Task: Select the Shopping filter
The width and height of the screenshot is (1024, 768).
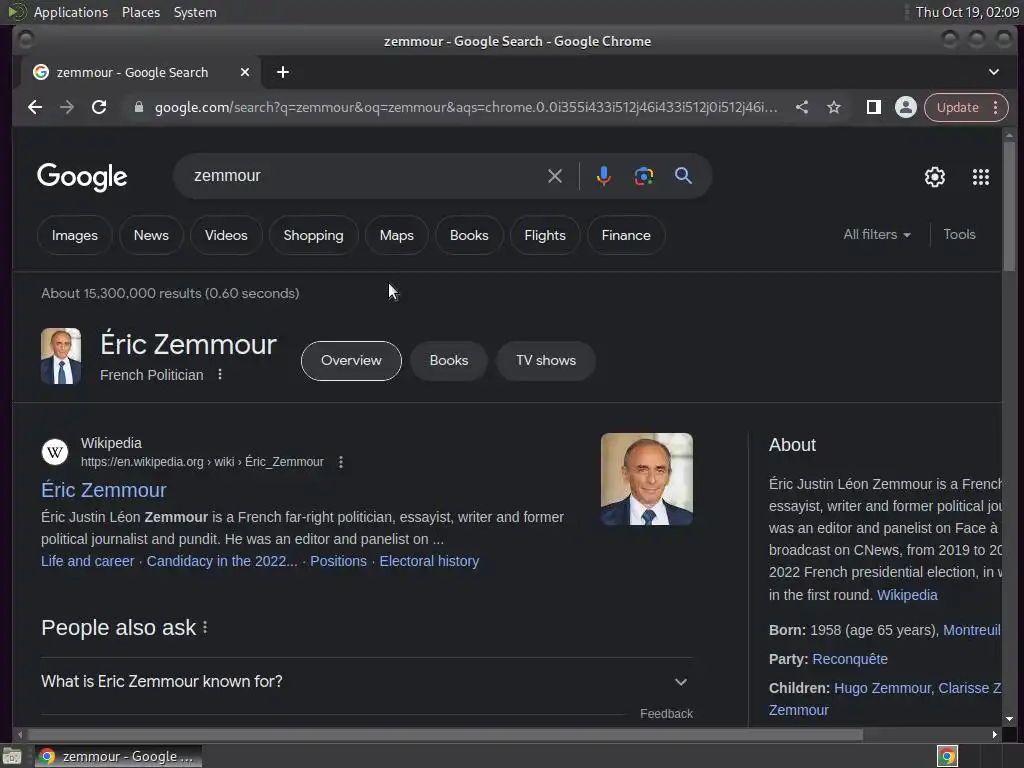Action: point(313,235)
